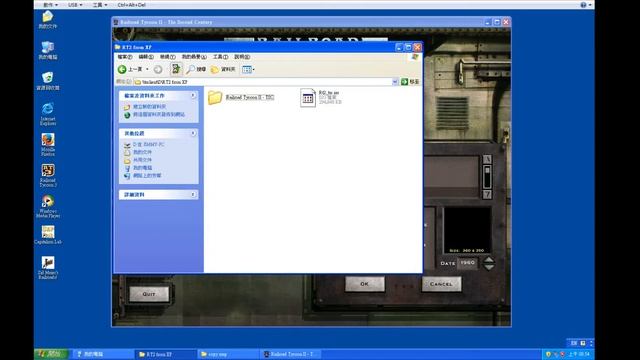Image resolution: width=640 pixels, height=360 pixels.
Task: Open the Views button dropdown arrow
Action: coord(253,70)
